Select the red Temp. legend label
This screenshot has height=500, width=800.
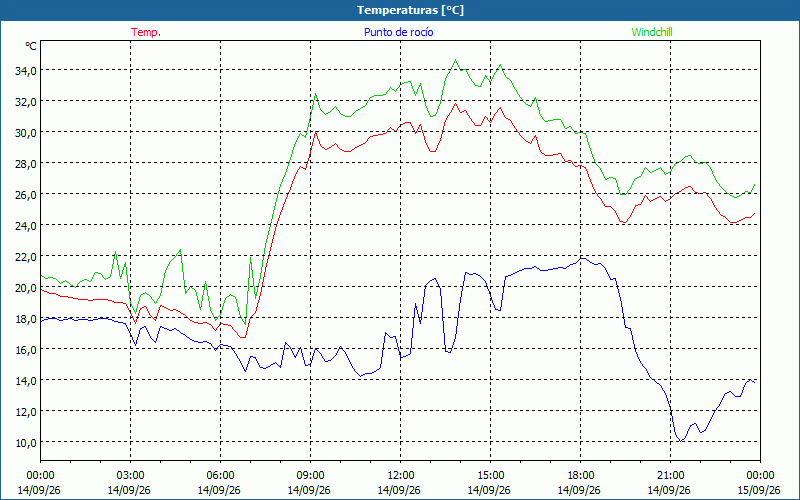tap(146, 32)
